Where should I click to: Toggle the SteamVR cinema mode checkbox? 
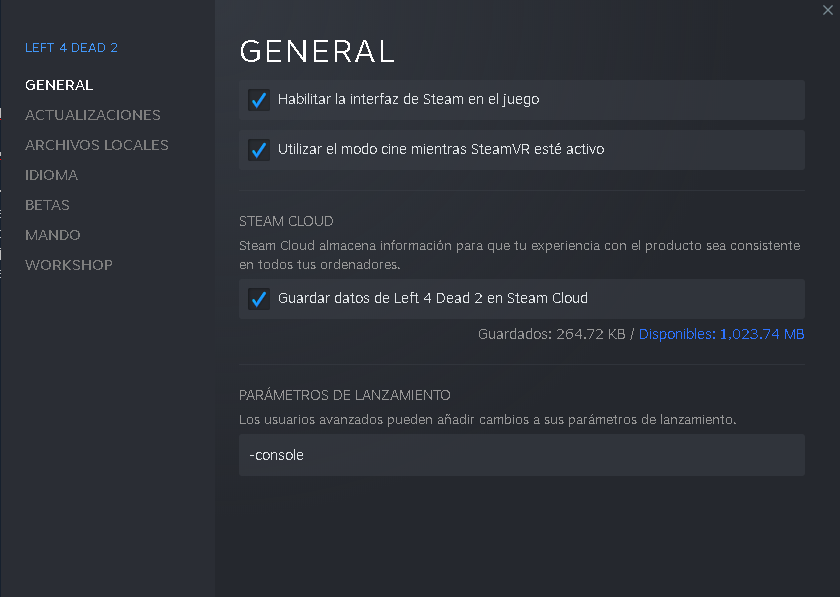click(x=259, y=150)
